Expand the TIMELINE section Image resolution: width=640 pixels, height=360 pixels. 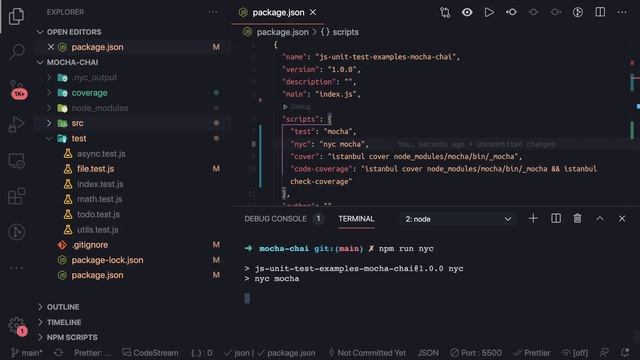coord(64,322)
